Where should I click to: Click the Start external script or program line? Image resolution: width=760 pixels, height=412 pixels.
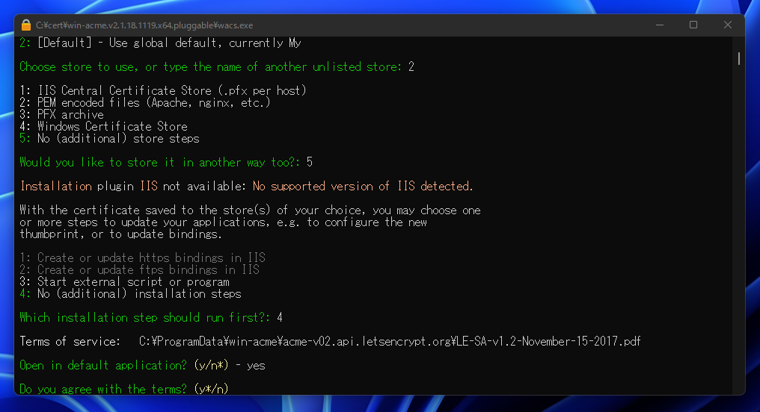(124, 282)
